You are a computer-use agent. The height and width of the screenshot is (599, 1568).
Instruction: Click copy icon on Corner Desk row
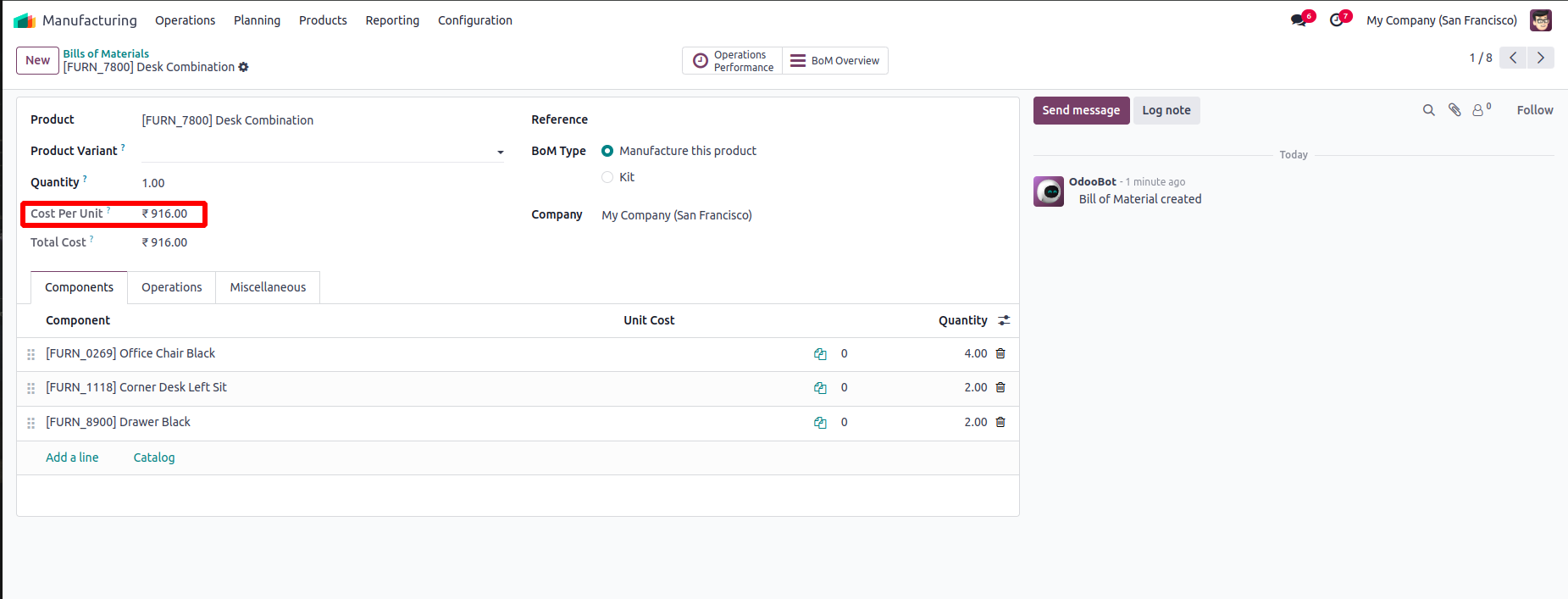(820, 388)
